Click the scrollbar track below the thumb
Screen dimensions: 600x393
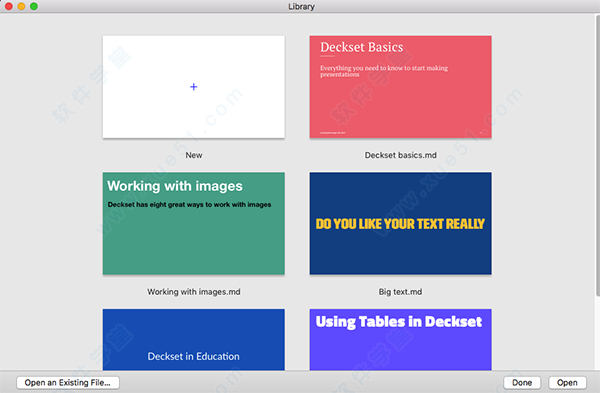[x=597, y=332]
